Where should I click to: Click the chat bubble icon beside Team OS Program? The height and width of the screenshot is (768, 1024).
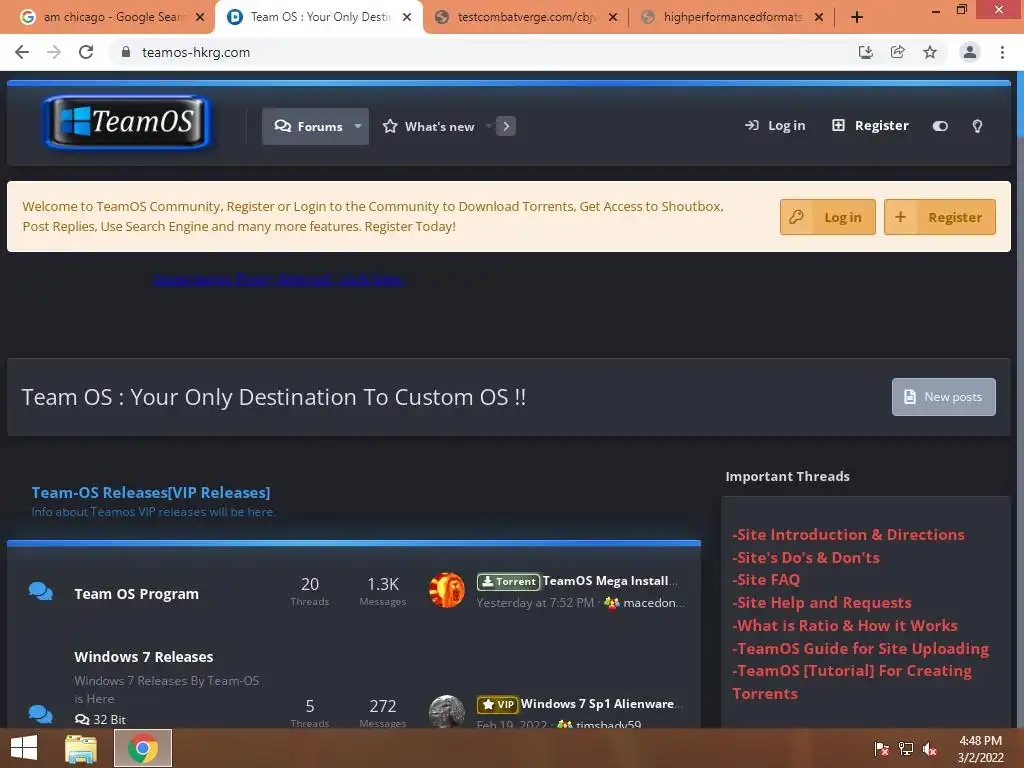coord(40,592)
